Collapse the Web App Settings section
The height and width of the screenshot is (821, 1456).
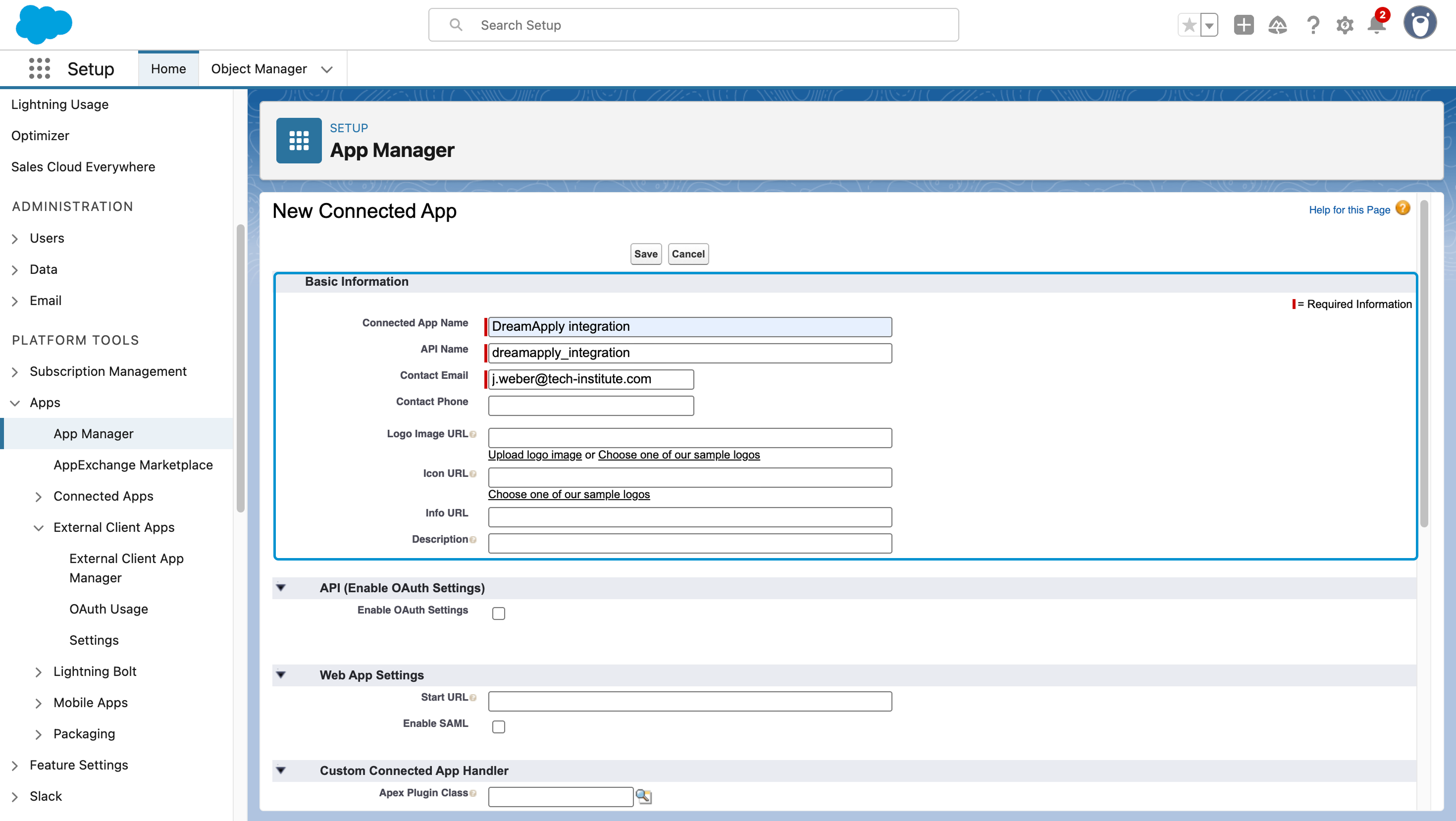pyautogui.click(x=281, y=674)
